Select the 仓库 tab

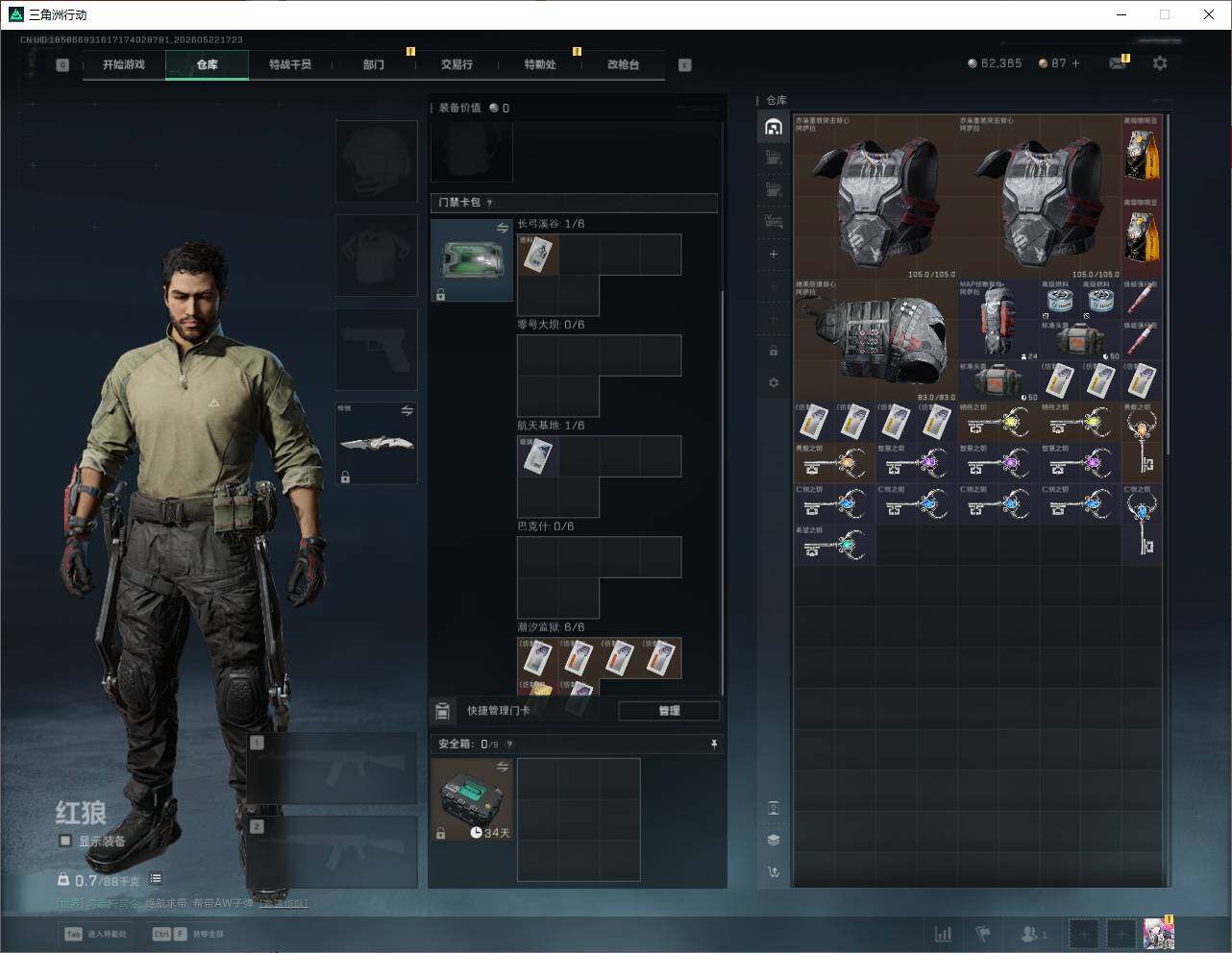point(208,64)
